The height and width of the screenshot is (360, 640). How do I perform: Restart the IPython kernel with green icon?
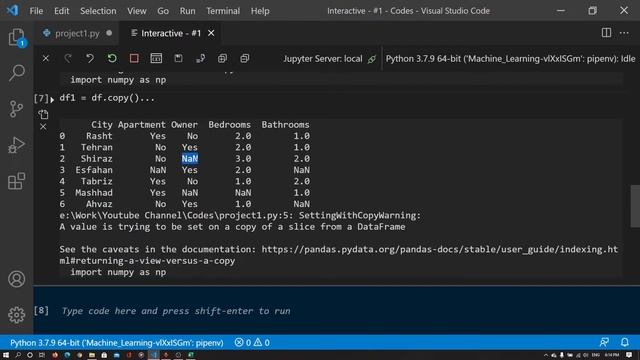click(112, 58)
